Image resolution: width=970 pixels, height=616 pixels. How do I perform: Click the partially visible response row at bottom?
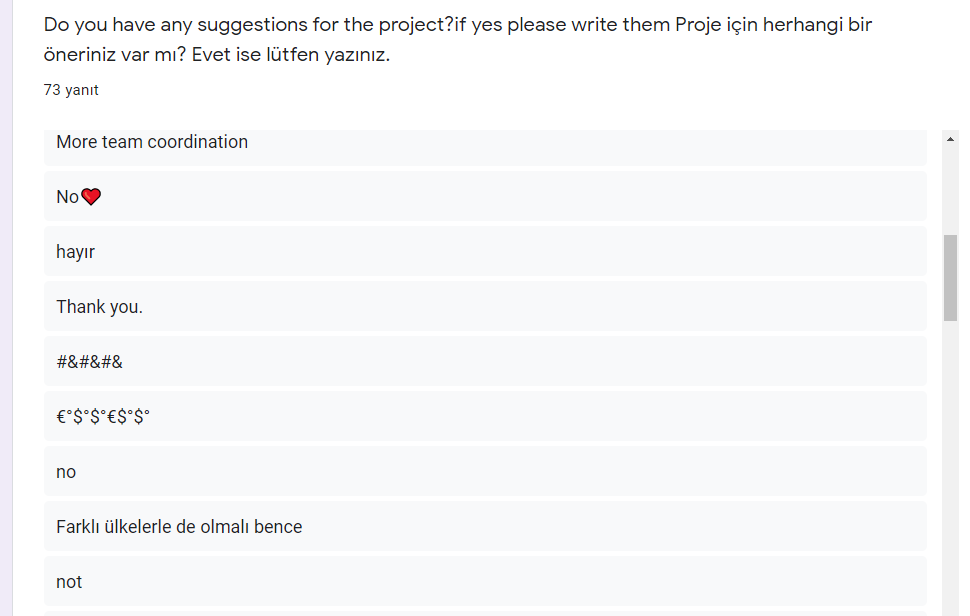click(485, 612)
